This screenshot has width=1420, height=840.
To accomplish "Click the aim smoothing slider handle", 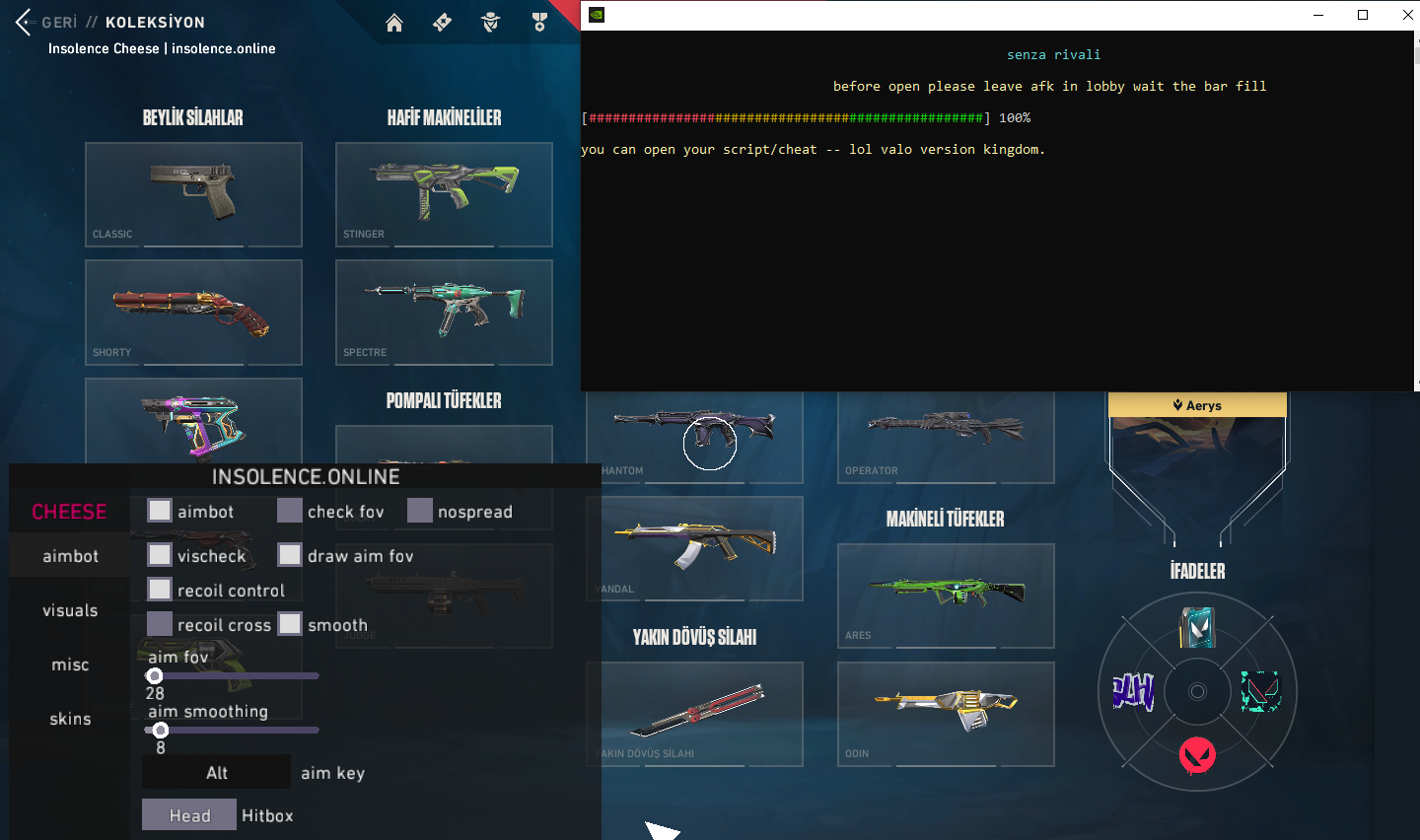I will point(161,731).
